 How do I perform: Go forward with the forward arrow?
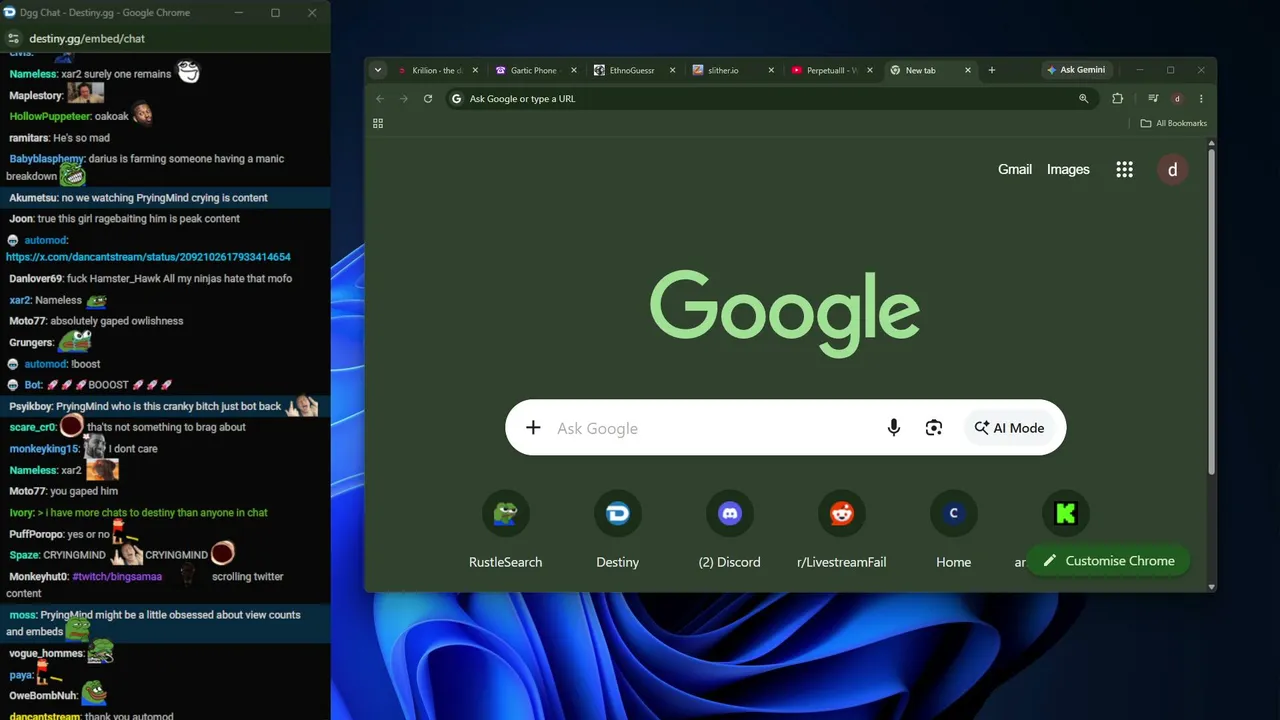point(404,99)
